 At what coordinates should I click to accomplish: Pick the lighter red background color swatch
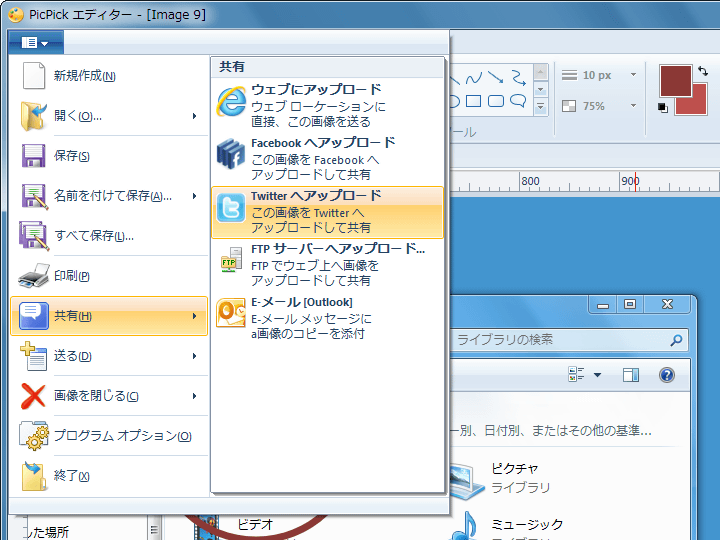[697, 105]
